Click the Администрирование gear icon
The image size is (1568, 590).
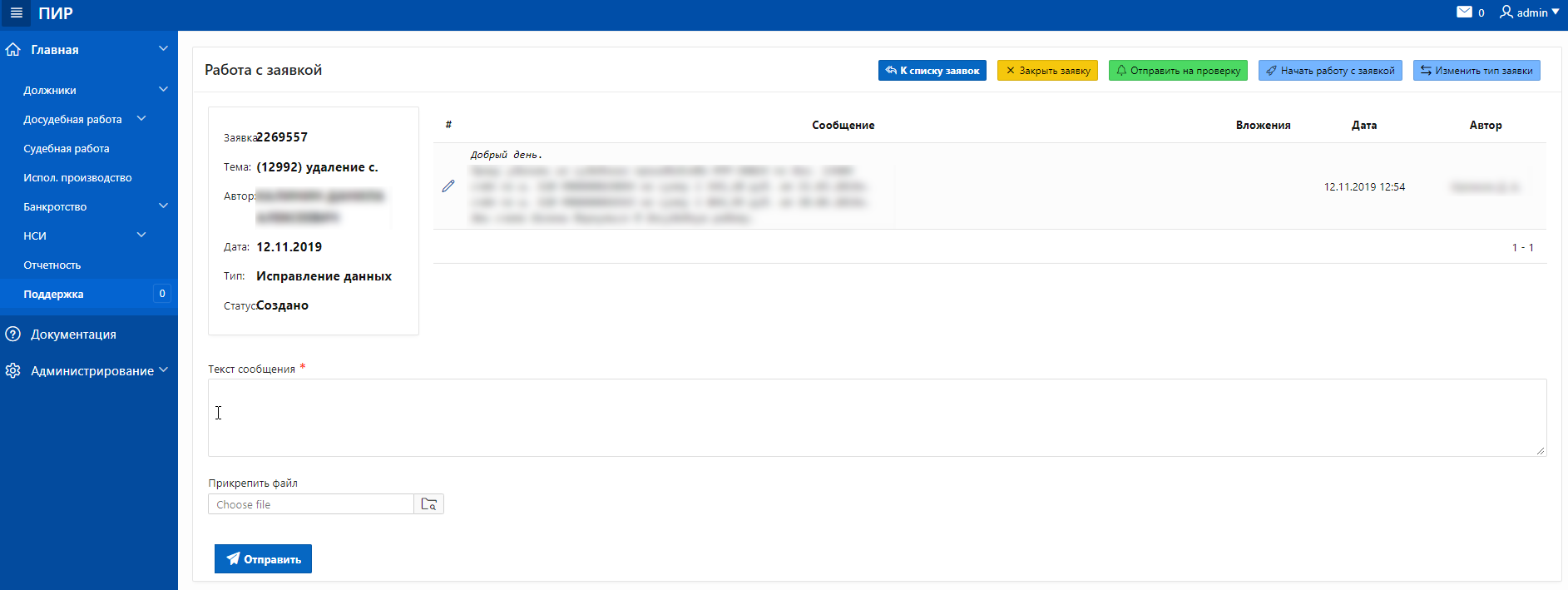tap(12, 370)
